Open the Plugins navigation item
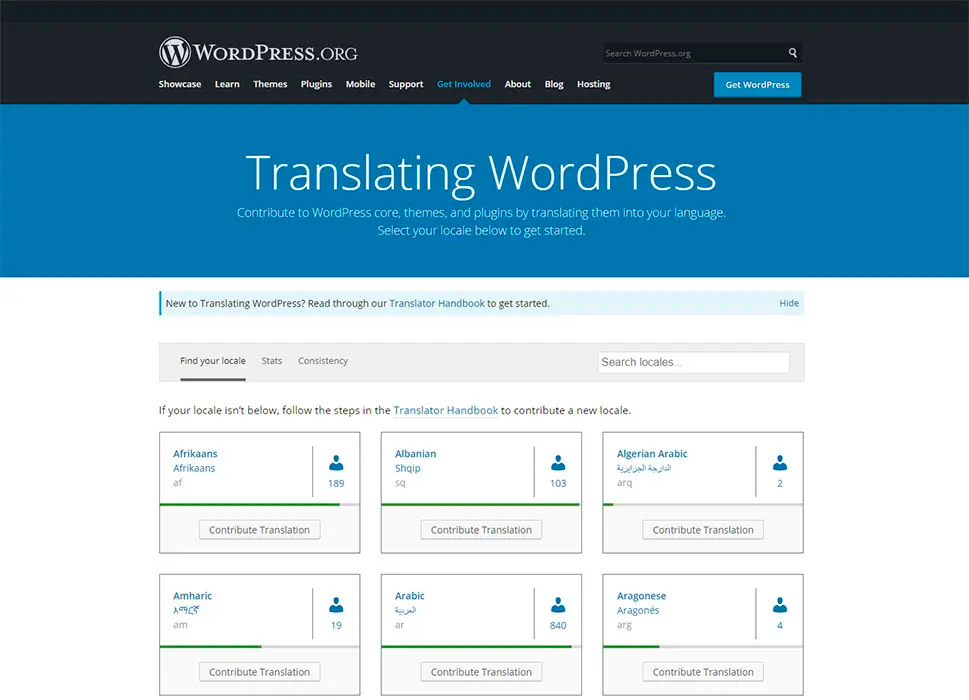 (x=316, y=84)
